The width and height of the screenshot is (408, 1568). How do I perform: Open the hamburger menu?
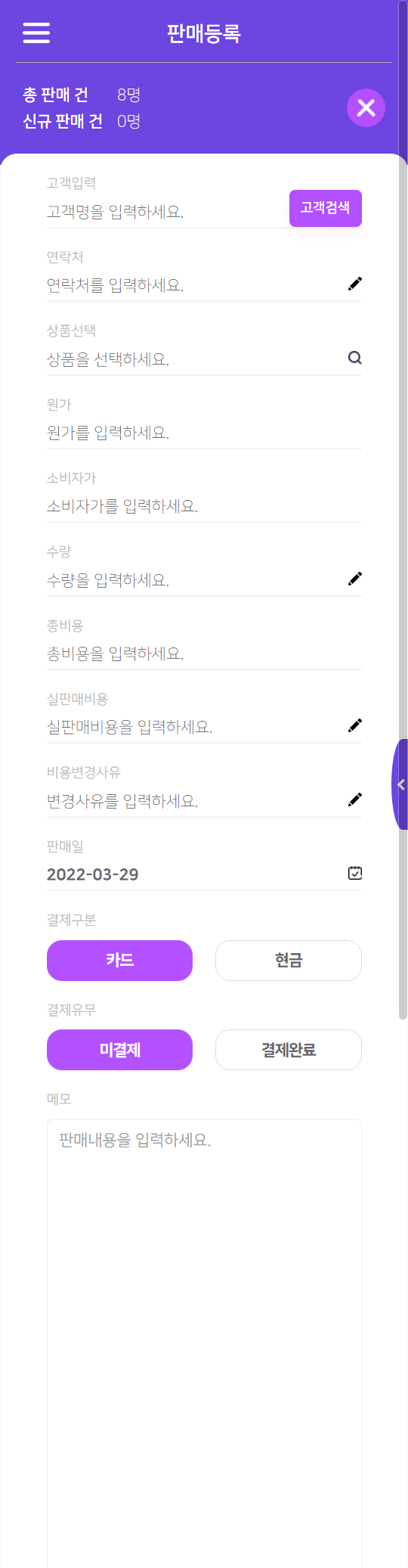click(x=36, y=33)
